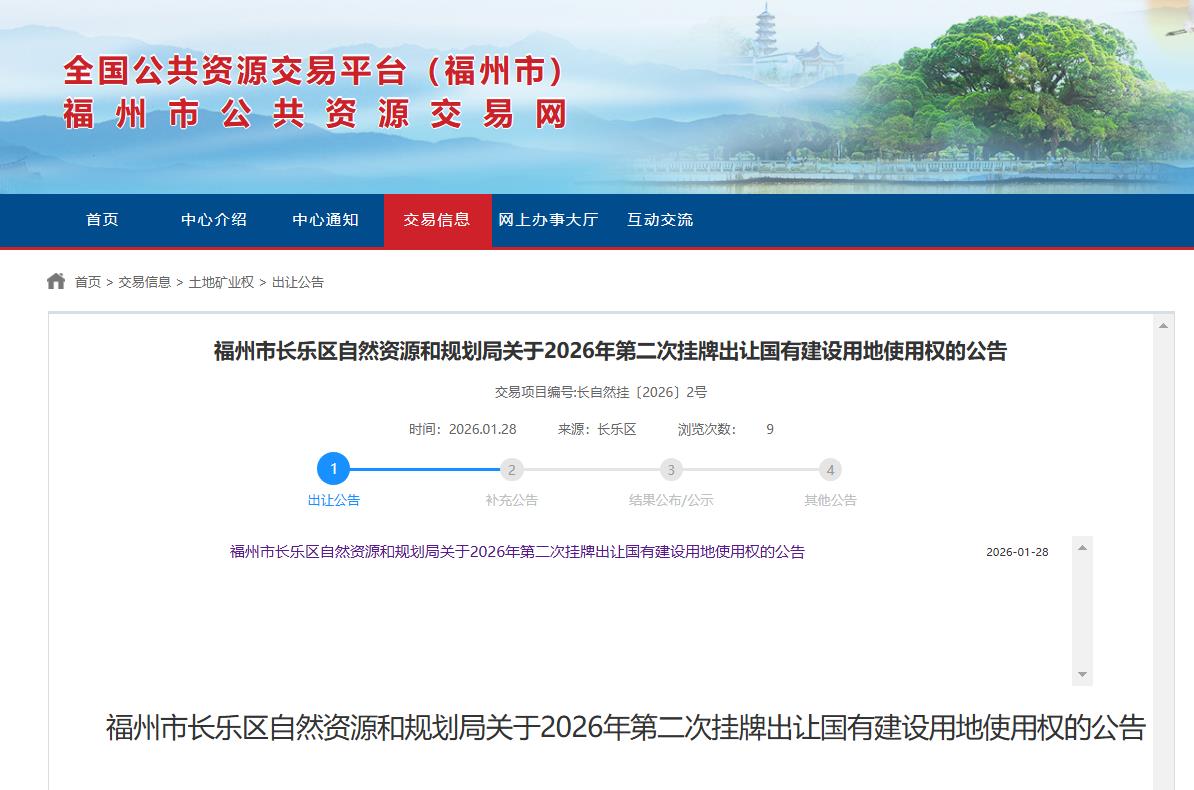The width and height of the screenshot is (1194, 790).
Task: Click 首页 breadcrumb link
Action: pos(88,282)
